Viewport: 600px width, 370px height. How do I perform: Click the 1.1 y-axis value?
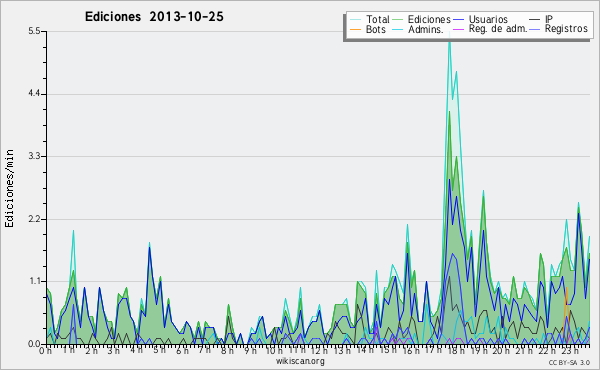tap(34, 281)
